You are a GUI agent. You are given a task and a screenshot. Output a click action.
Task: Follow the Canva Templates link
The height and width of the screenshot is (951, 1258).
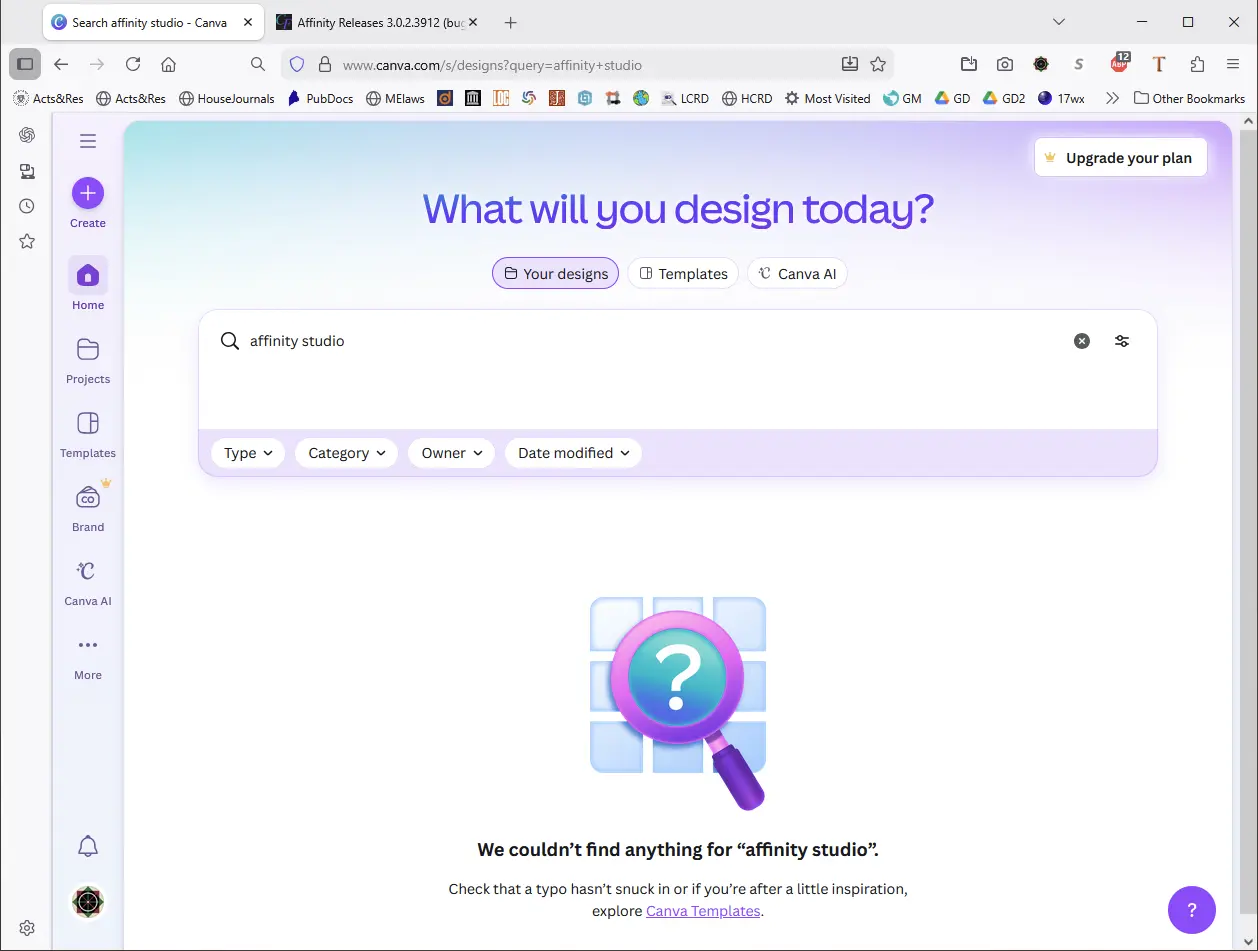point(703,911)
